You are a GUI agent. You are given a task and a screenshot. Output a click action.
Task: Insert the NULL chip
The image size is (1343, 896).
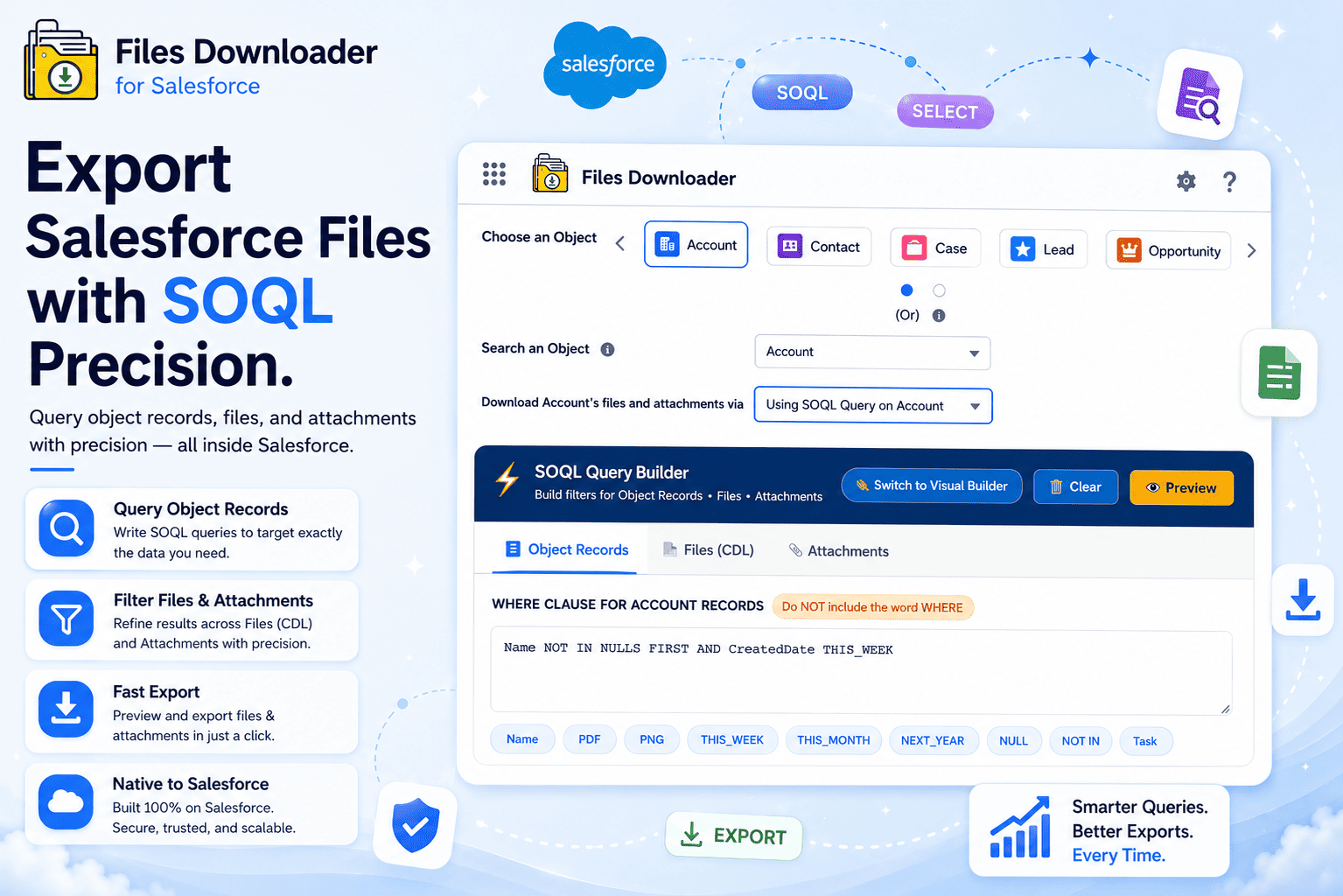pos(1014,741)
